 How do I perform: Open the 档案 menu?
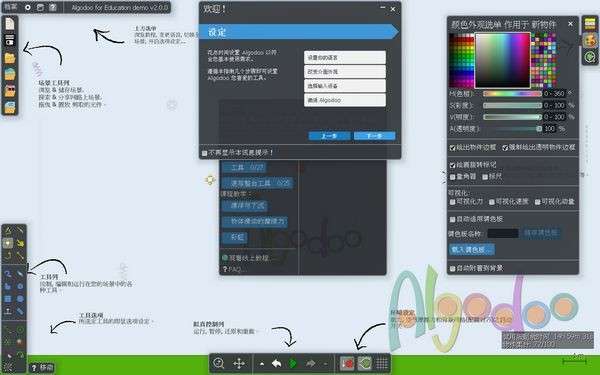10,7
